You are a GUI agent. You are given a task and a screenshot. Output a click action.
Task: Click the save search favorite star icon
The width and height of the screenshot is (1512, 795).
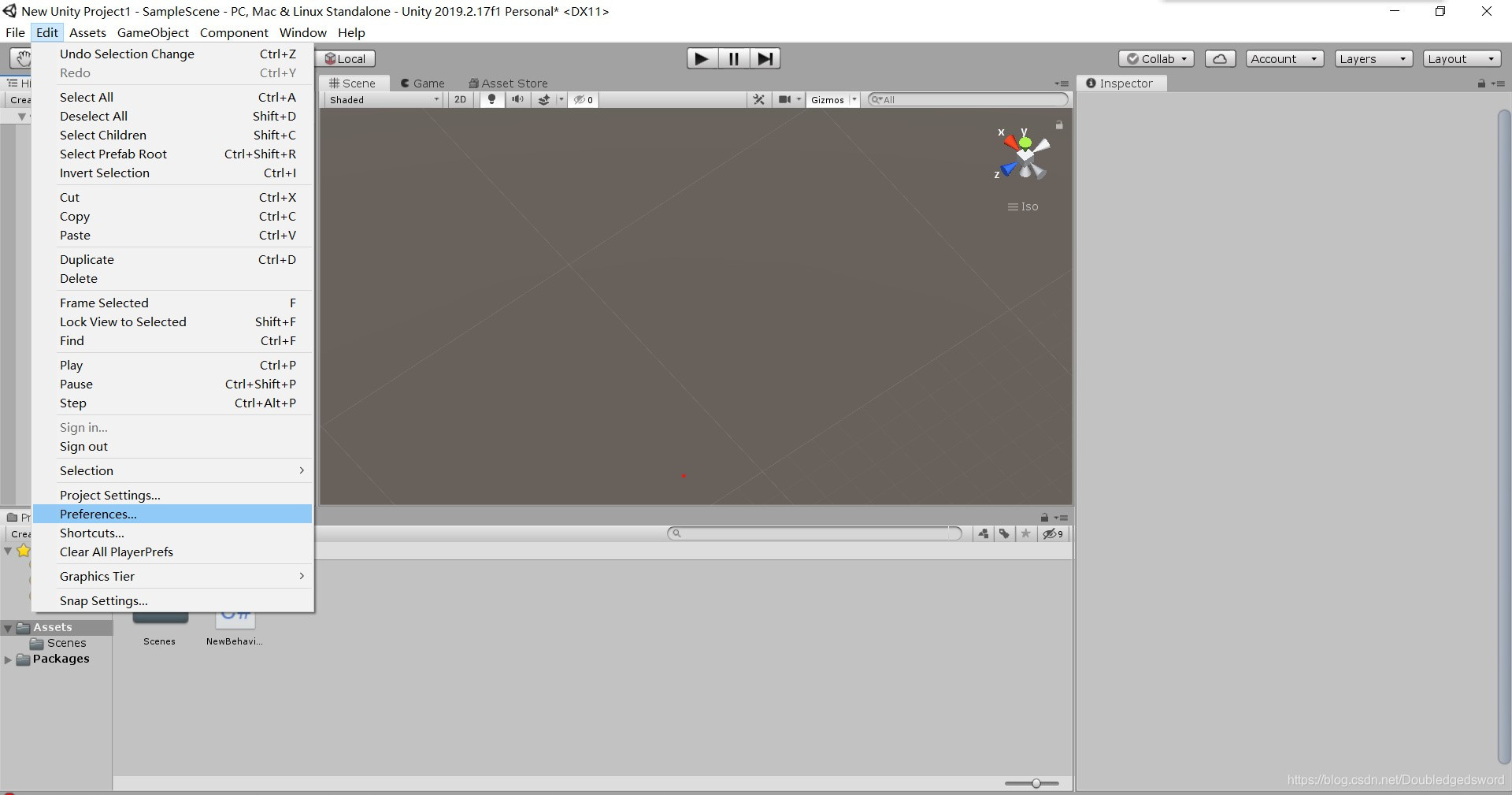pyautogui.click(x=1025, y=533)
